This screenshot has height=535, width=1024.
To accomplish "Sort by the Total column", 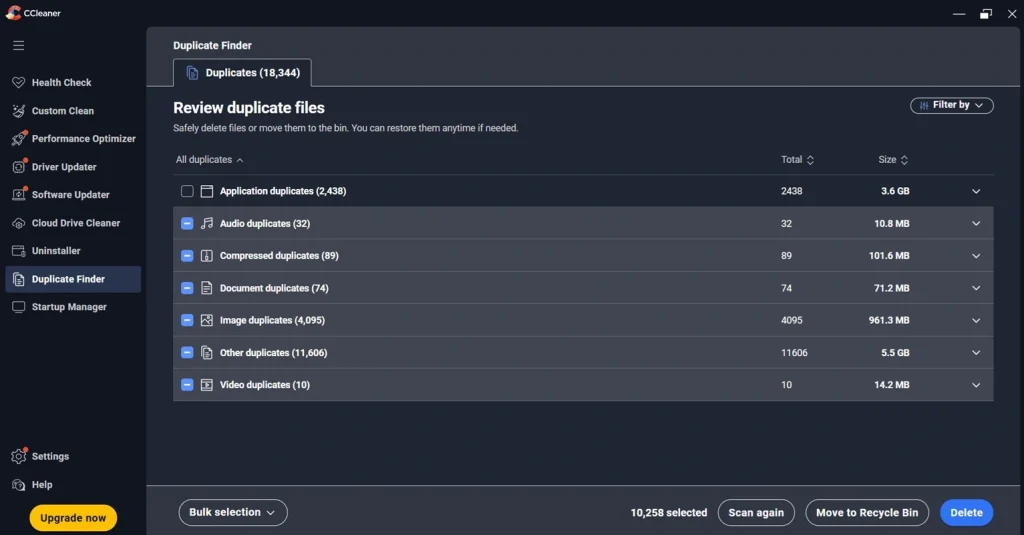I will [797, 159].
